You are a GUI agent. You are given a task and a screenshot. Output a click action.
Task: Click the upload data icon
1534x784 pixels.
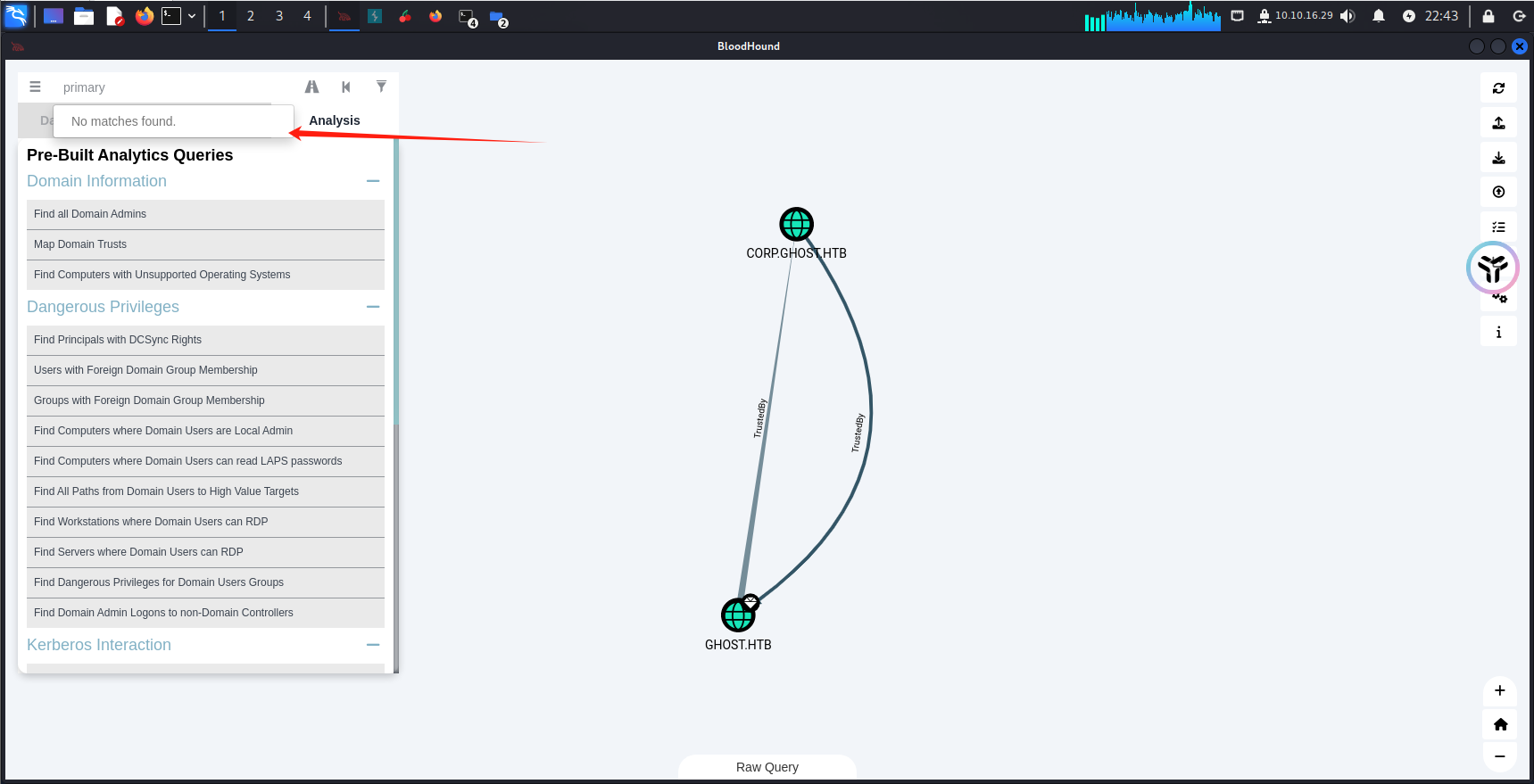1498,192
